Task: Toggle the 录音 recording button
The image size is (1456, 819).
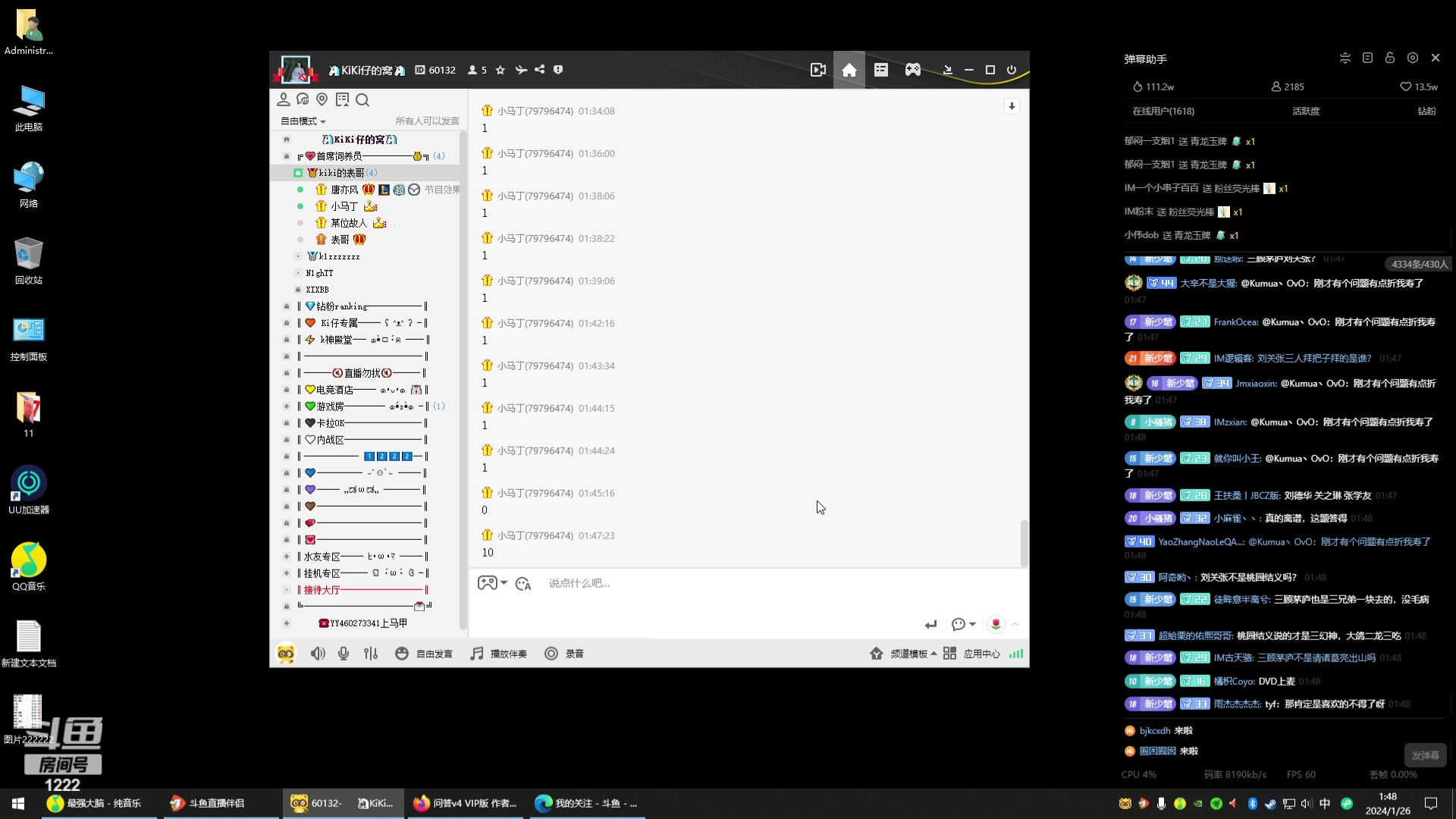Action: point(564,654)
